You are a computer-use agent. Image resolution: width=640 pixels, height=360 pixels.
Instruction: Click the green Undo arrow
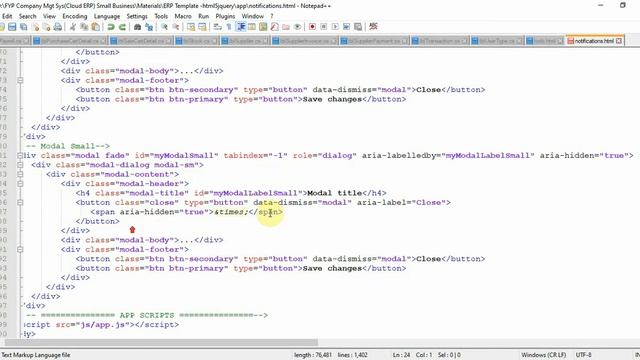coord(111,27)
